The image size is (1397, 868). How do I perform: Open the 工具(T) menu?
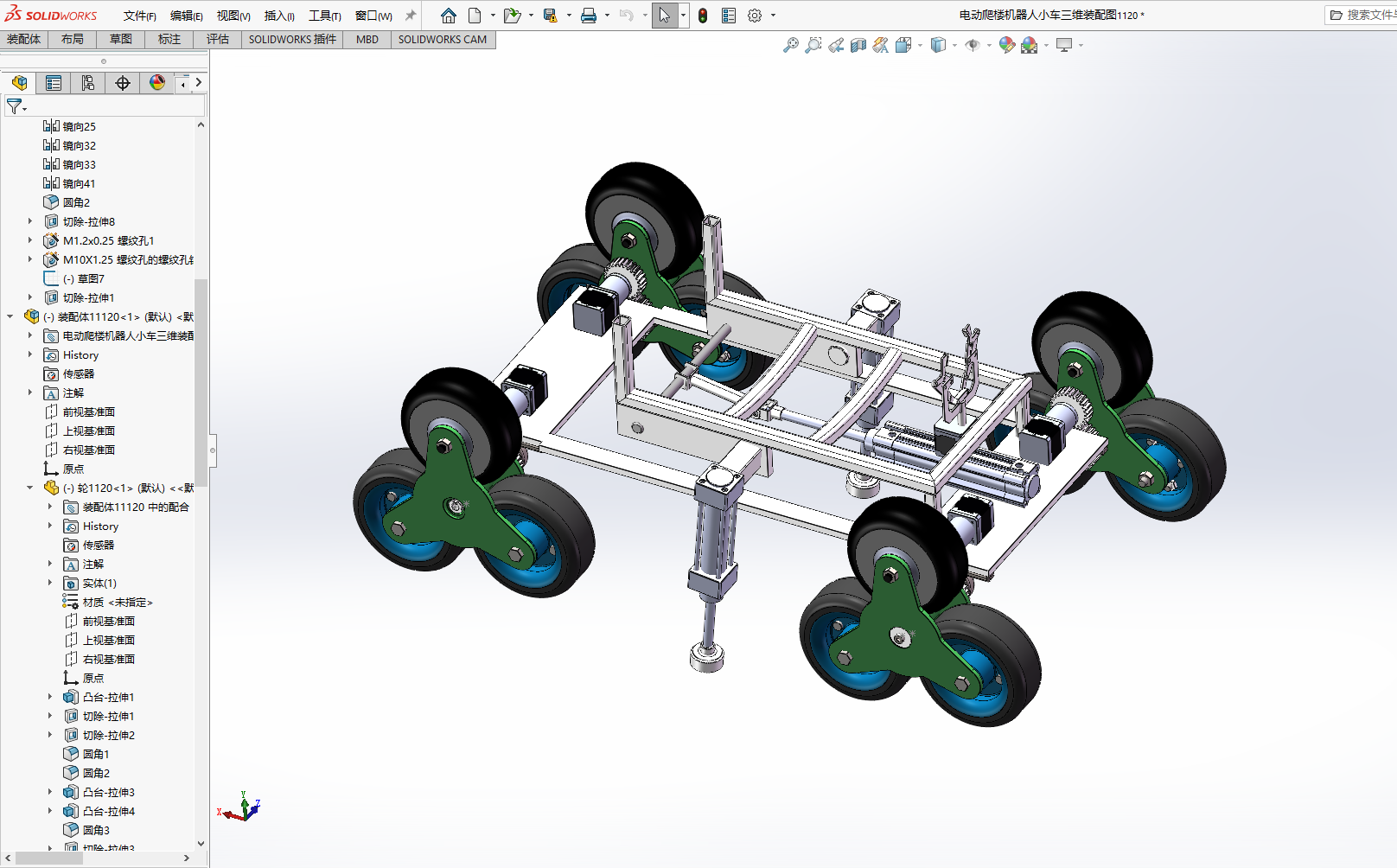tap(325, 16)
